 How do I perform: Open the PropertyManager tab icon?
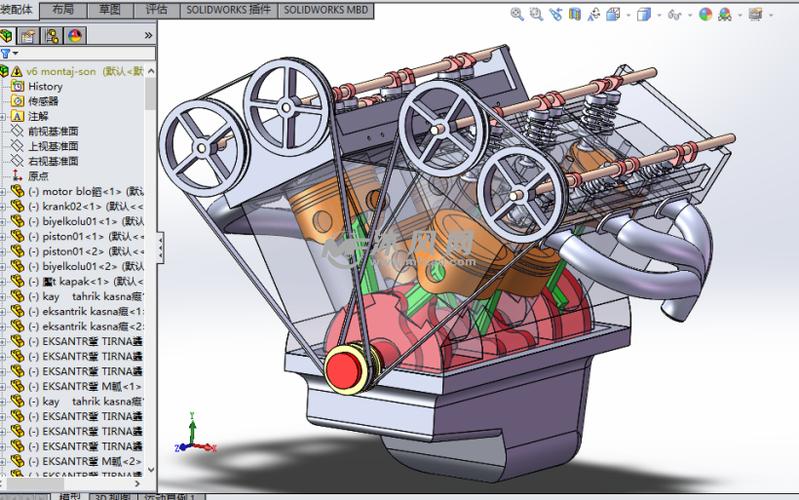(x=29, y=36)
